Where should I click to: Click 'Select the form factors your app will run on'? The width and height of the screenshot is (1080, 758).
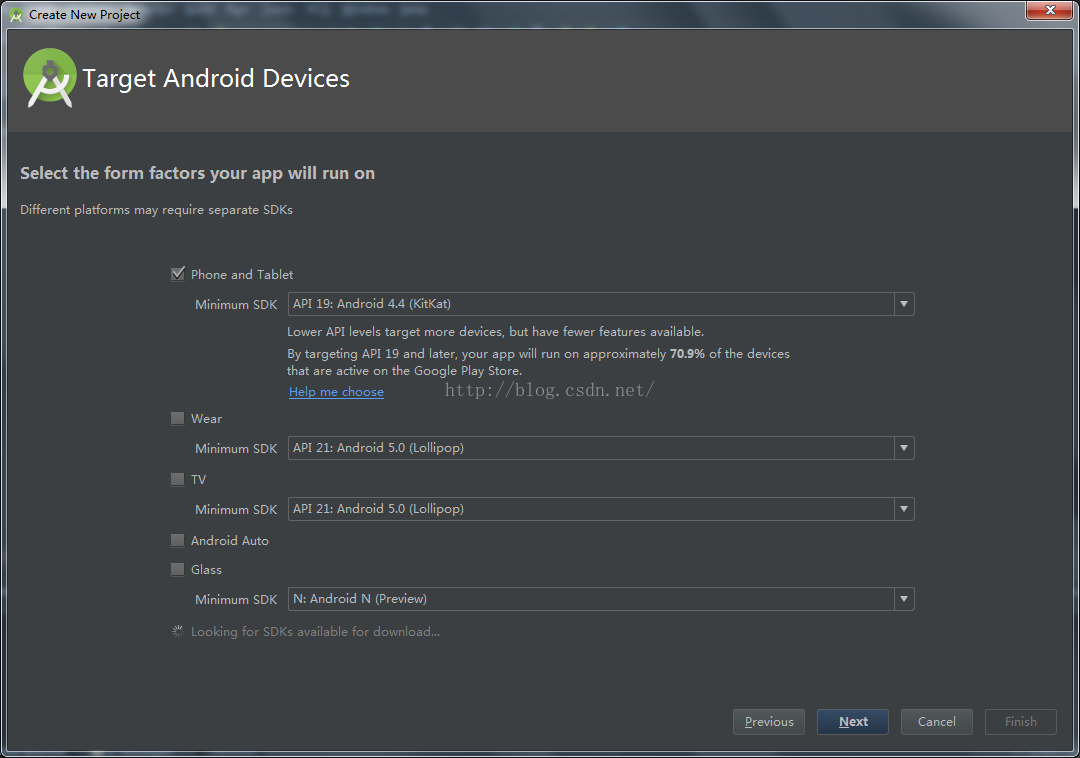tap(197, 173)
